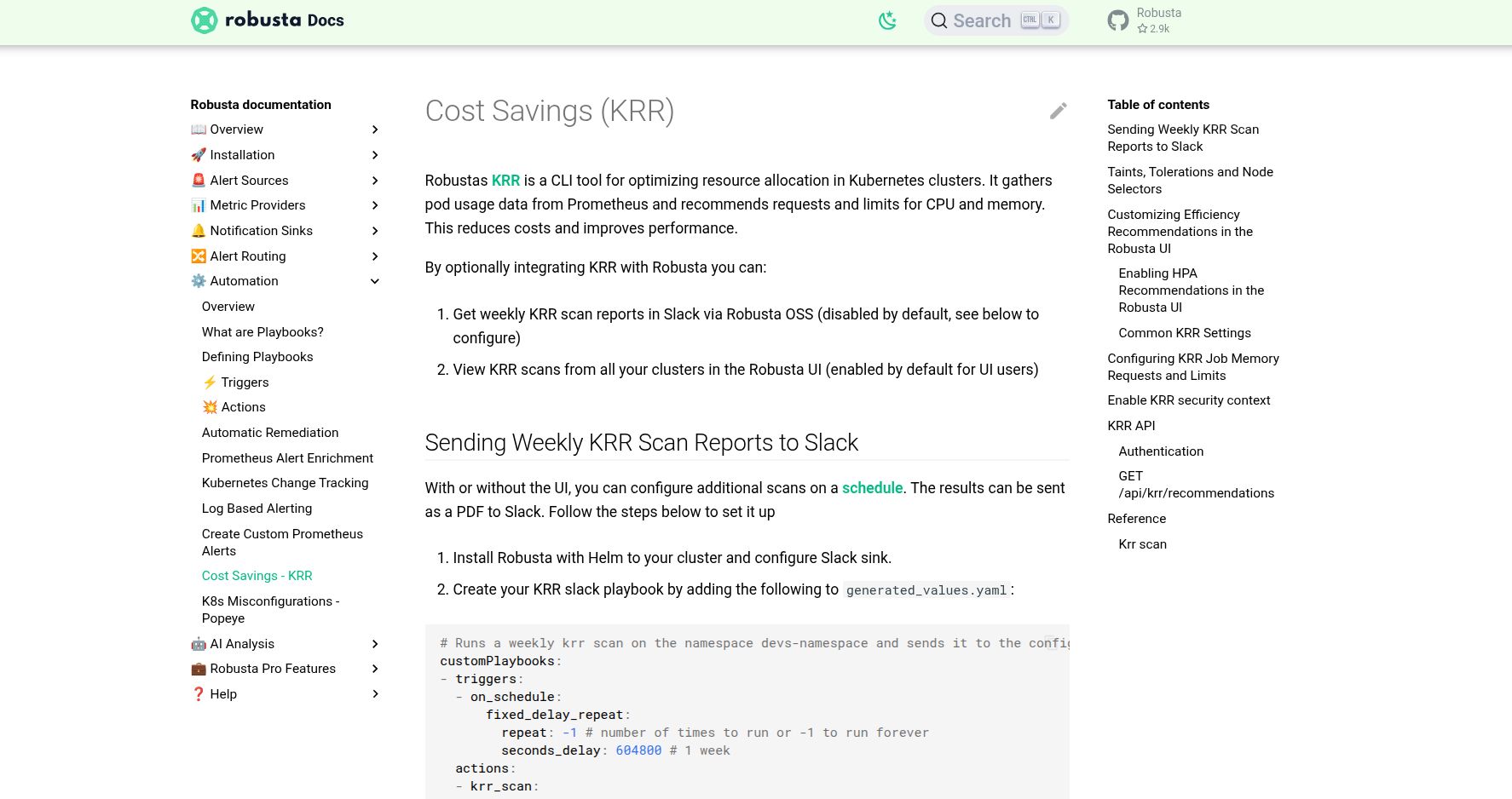Toggle dark mode using the moon icon

tap(887, 20)
